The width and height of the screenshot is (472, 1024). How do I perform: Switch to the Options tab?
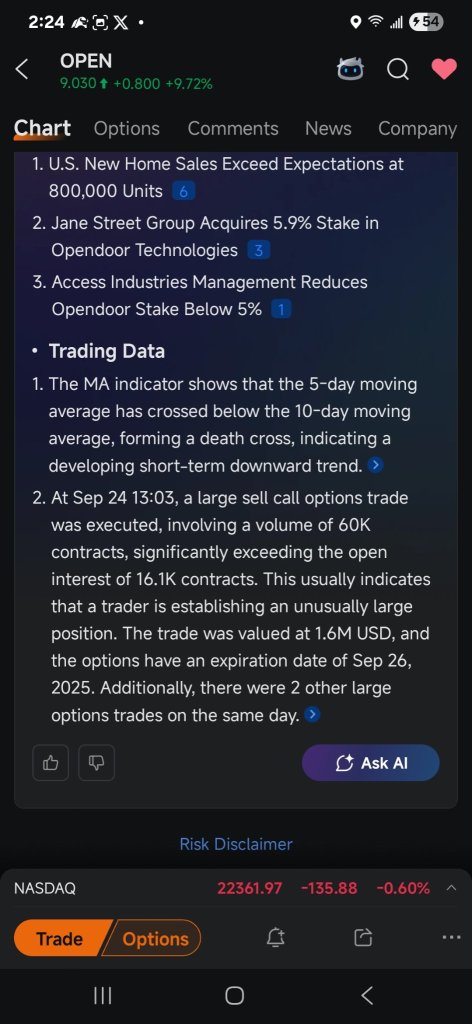(127, 129)
